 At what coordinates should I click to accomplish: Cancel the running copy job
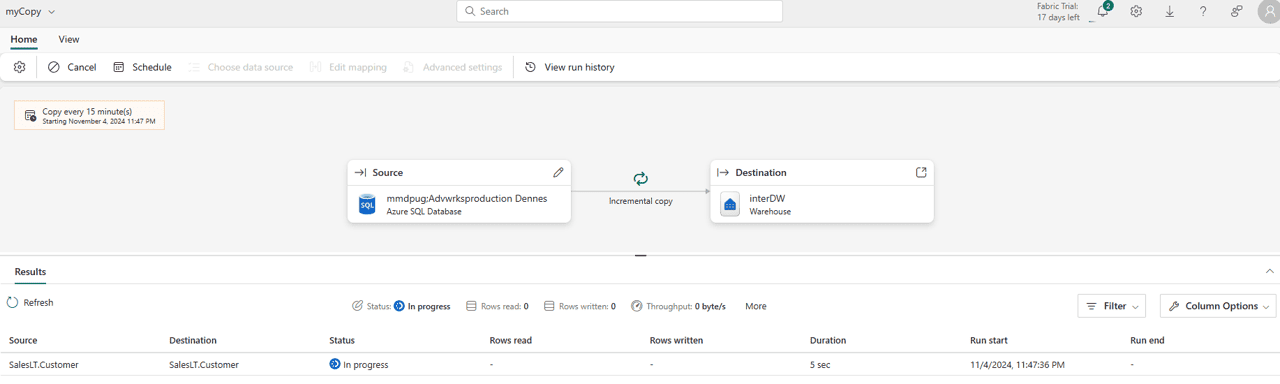point(72,67)
